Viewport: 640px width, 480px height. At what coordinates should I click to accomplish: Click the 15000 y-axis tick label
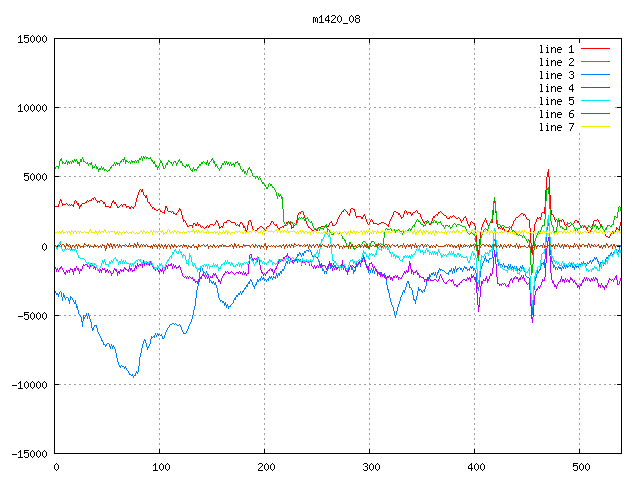31,39
